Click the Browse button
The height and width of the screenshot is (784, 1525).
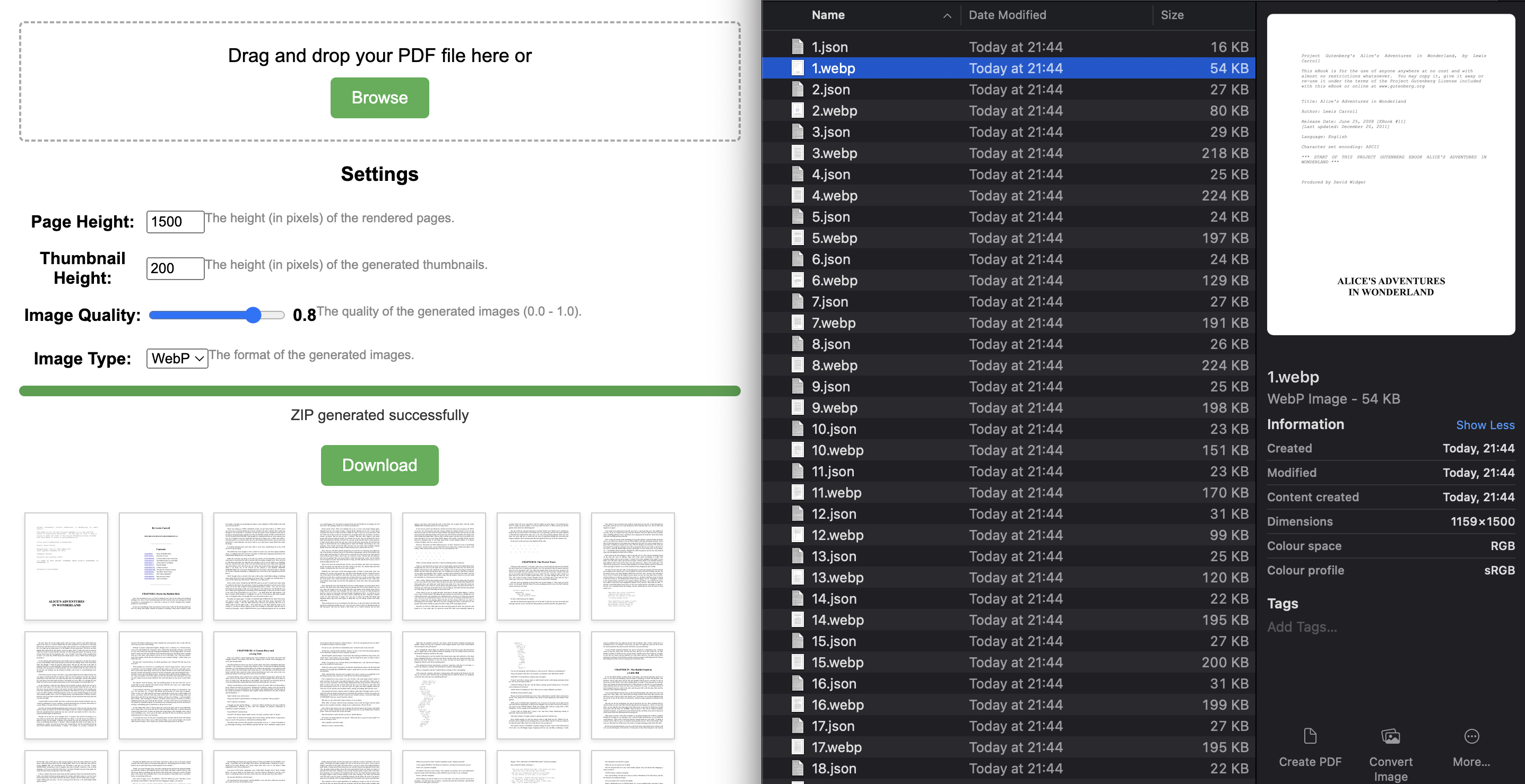[x=379, y=97]
